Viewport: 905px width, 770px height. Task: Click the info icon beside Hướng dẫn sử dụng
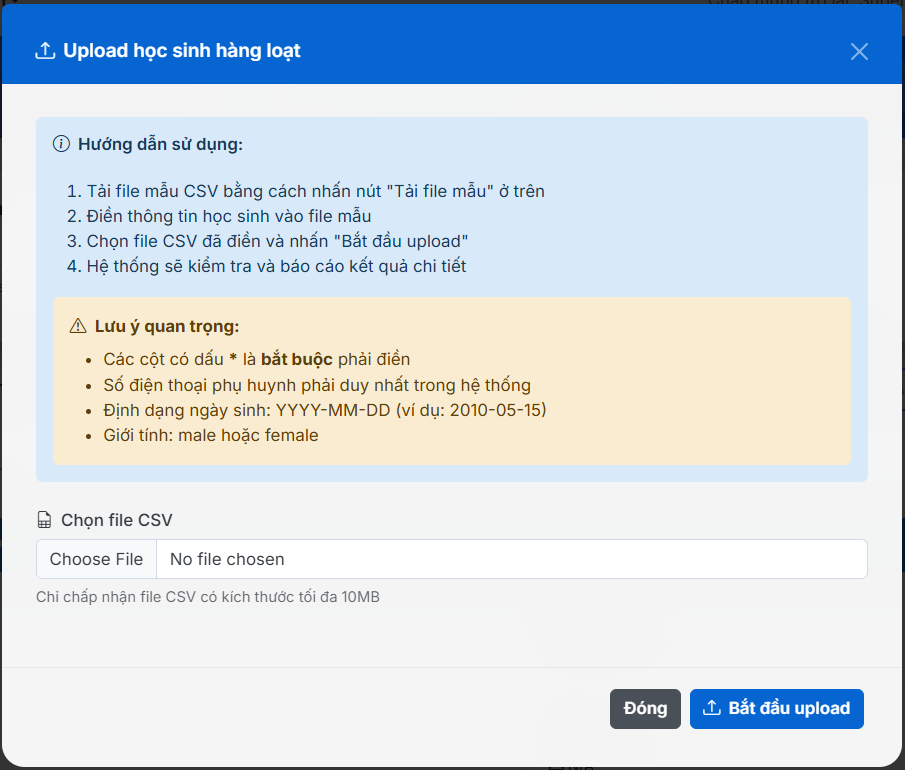(x=61, y=144)
